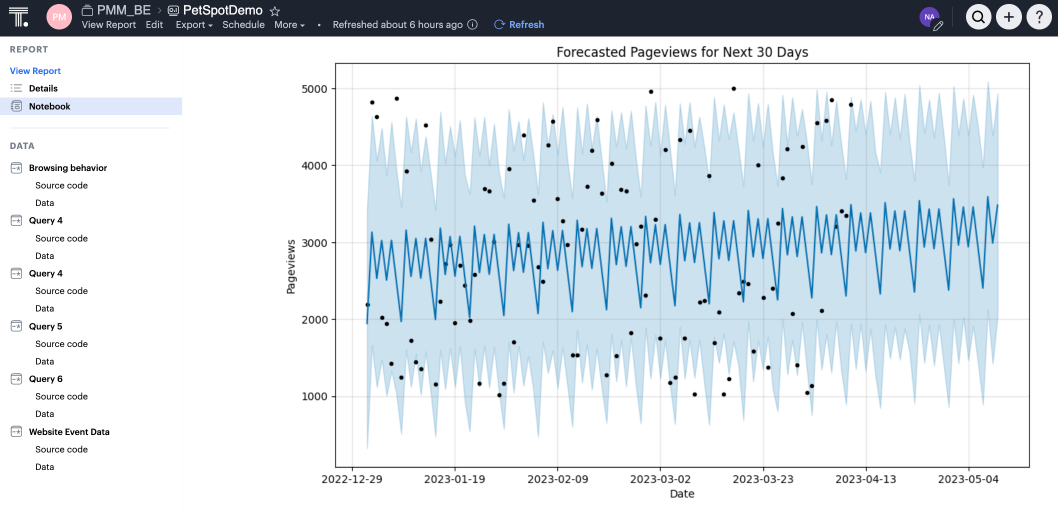Select the Notebook sidebar item

coord(49,106)
